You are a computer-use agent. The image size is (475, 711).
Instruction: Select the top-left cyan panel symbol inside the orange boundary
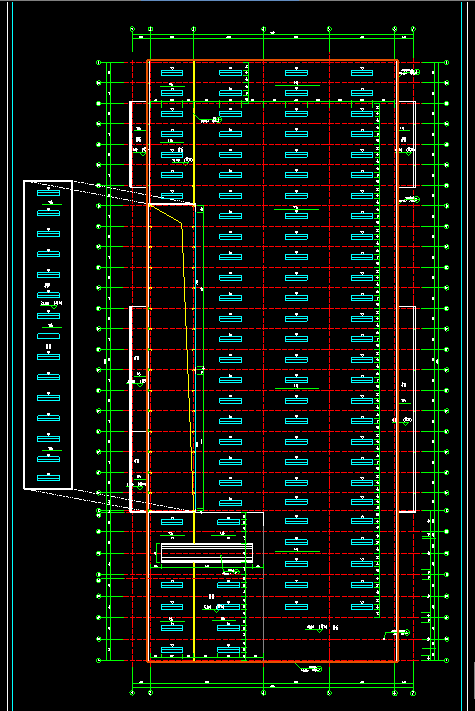click(172, 73)
